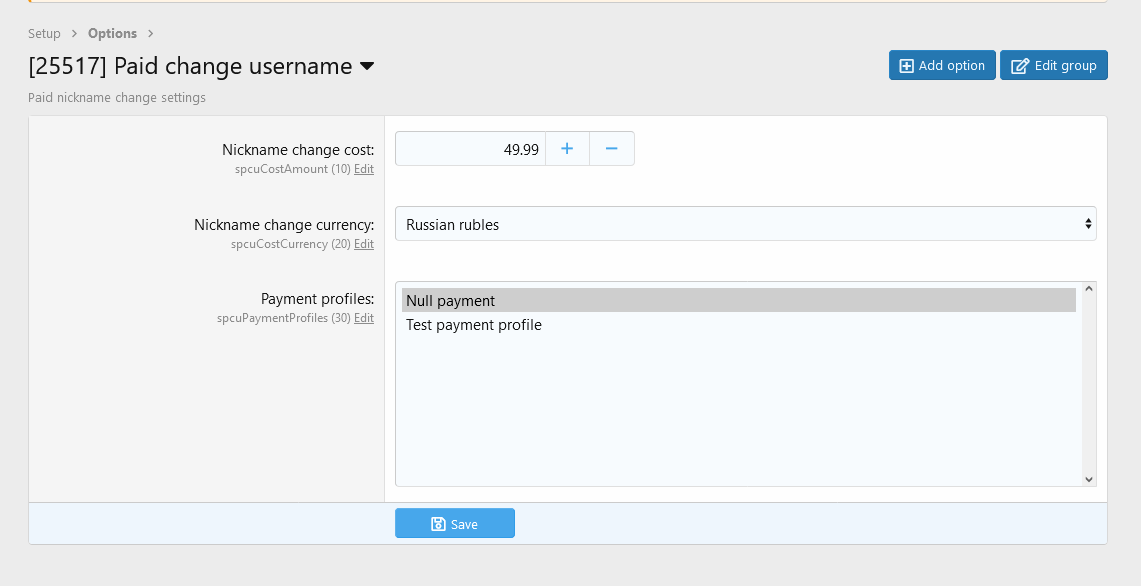
Task: Click Edit link next to spcuCostCurrency
Action: click(x=364, y=244)
